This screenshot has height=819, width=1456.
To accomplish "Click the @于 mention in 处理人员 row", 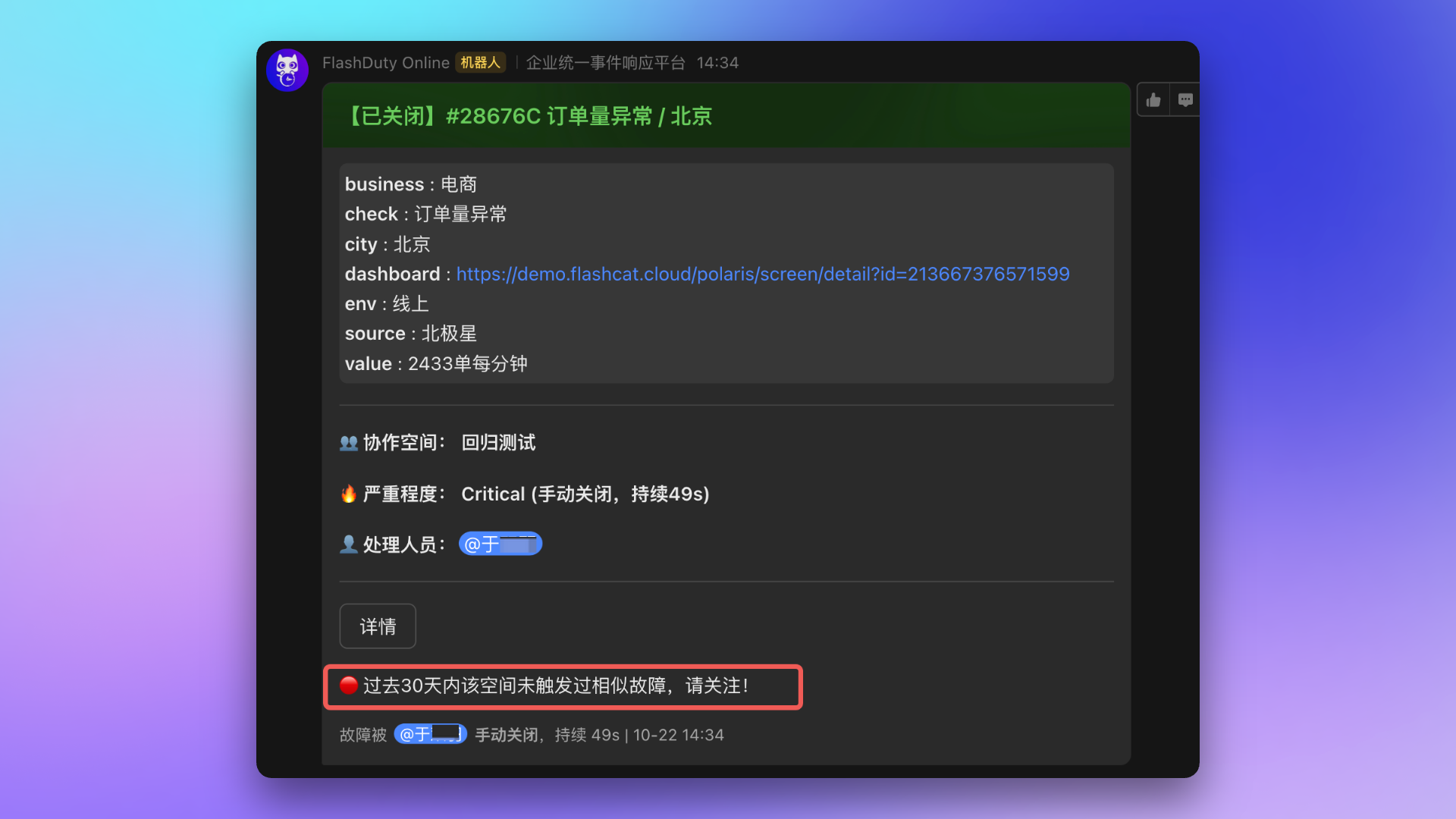I will click(500, 544).
